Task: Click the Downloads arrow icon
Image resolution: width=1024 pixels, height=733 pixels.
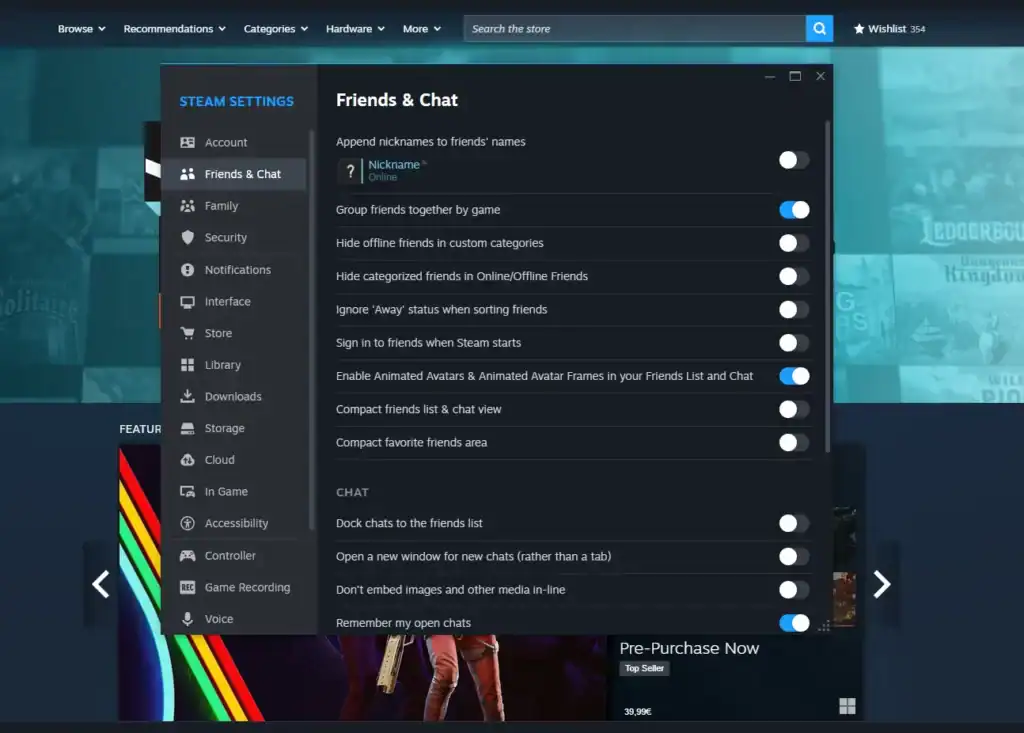Action: (x=187, y=397)
